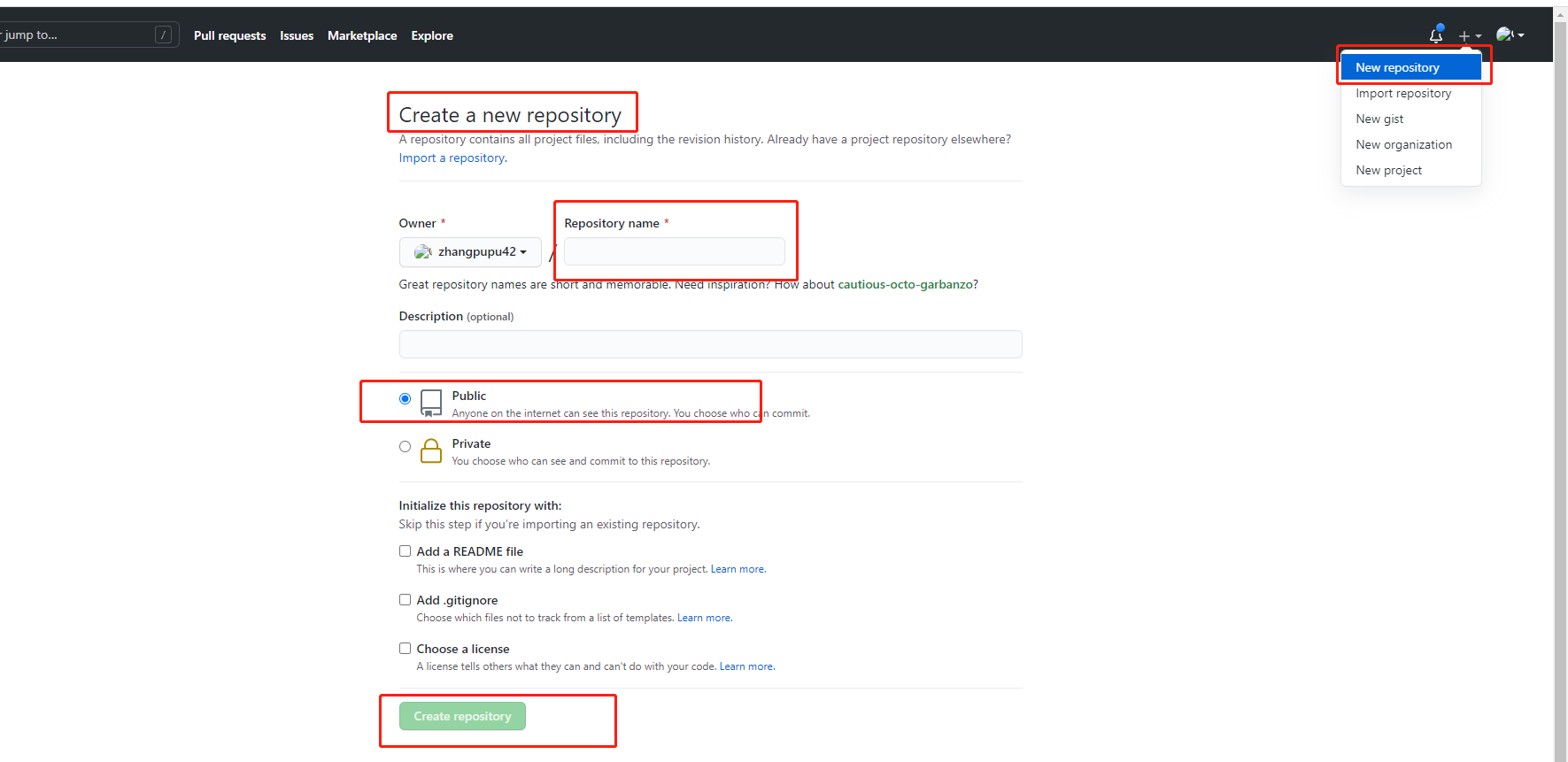The height and width of the screenshot is (762, 1568).
Task: Click the Create repository button
Action: 462,716
